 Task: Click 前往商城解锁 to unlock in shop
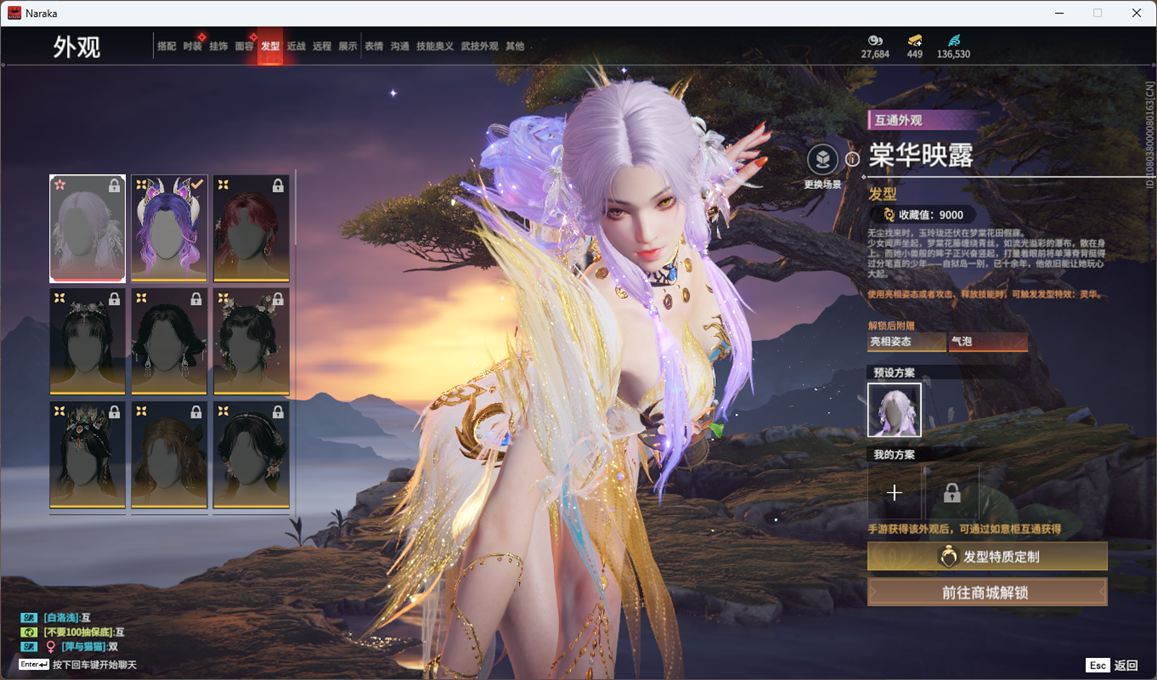[987, 592]
